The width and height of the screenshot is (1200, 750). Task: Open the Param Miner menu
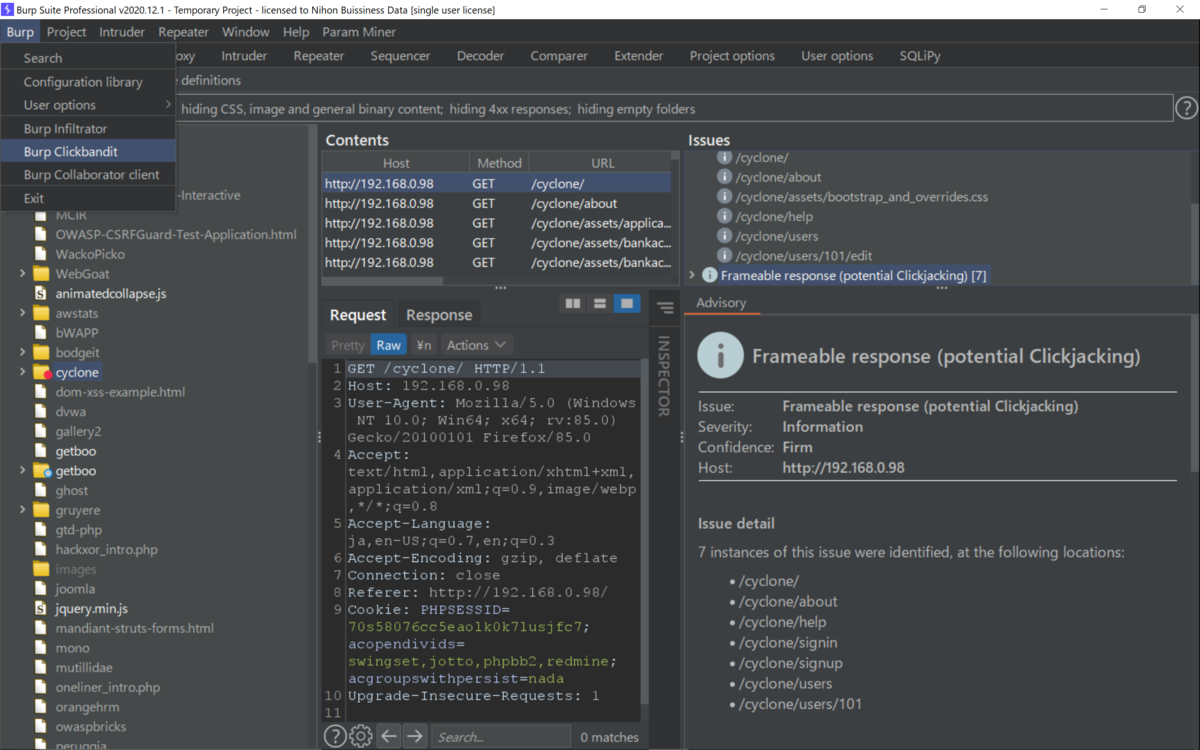point(359,32)
